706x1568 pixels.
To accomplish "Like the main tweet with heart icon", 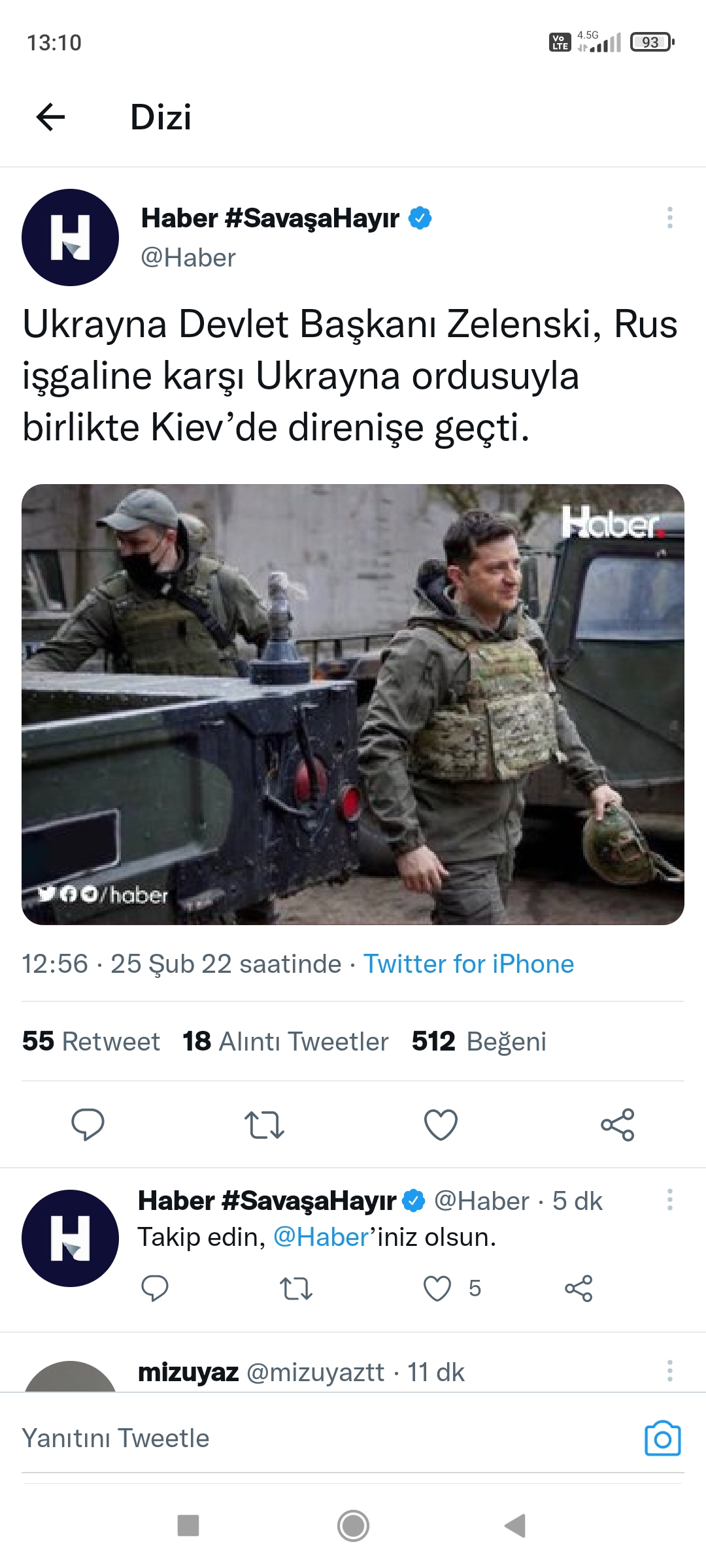I will coord(441,1124).
